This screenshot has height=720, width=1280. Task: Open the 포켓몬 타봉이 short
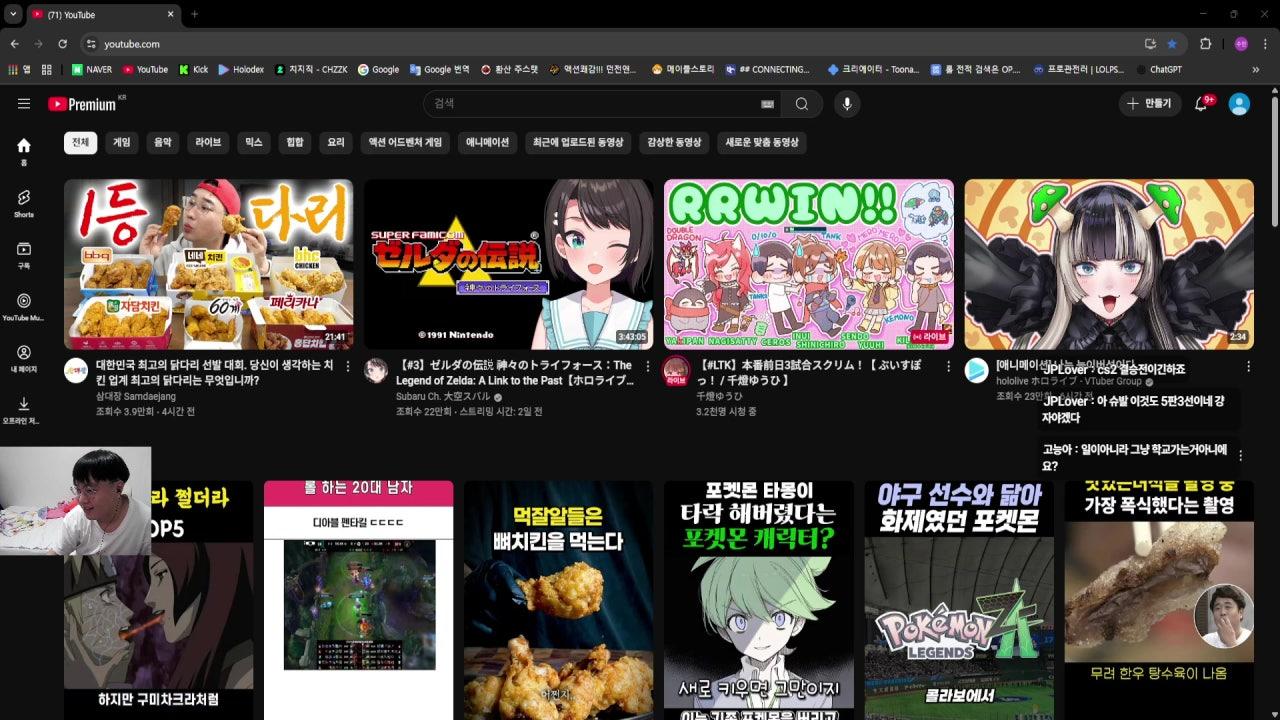[758, 600]
